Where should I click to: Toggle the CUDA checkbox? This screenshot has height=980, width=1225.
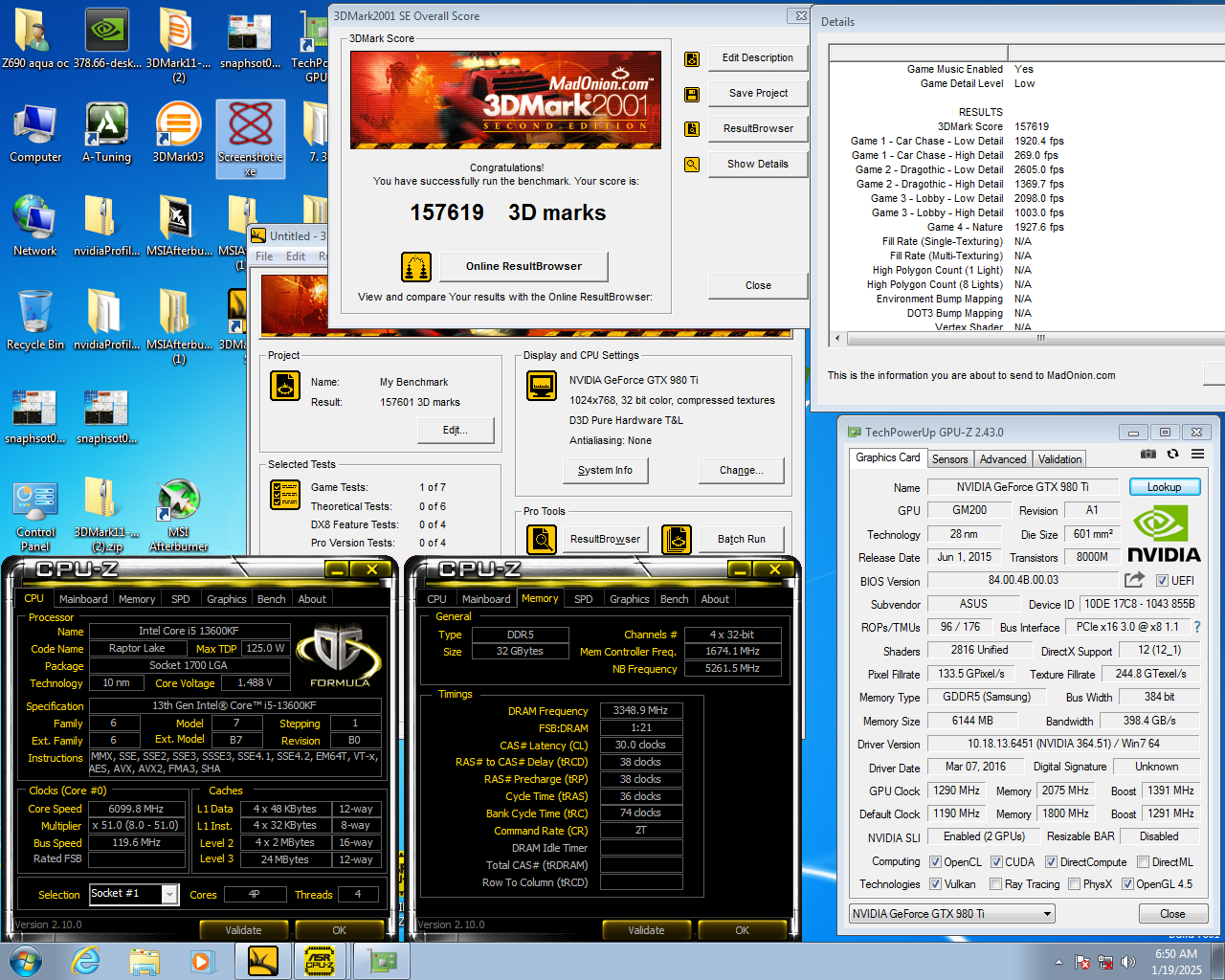(996, 862)
